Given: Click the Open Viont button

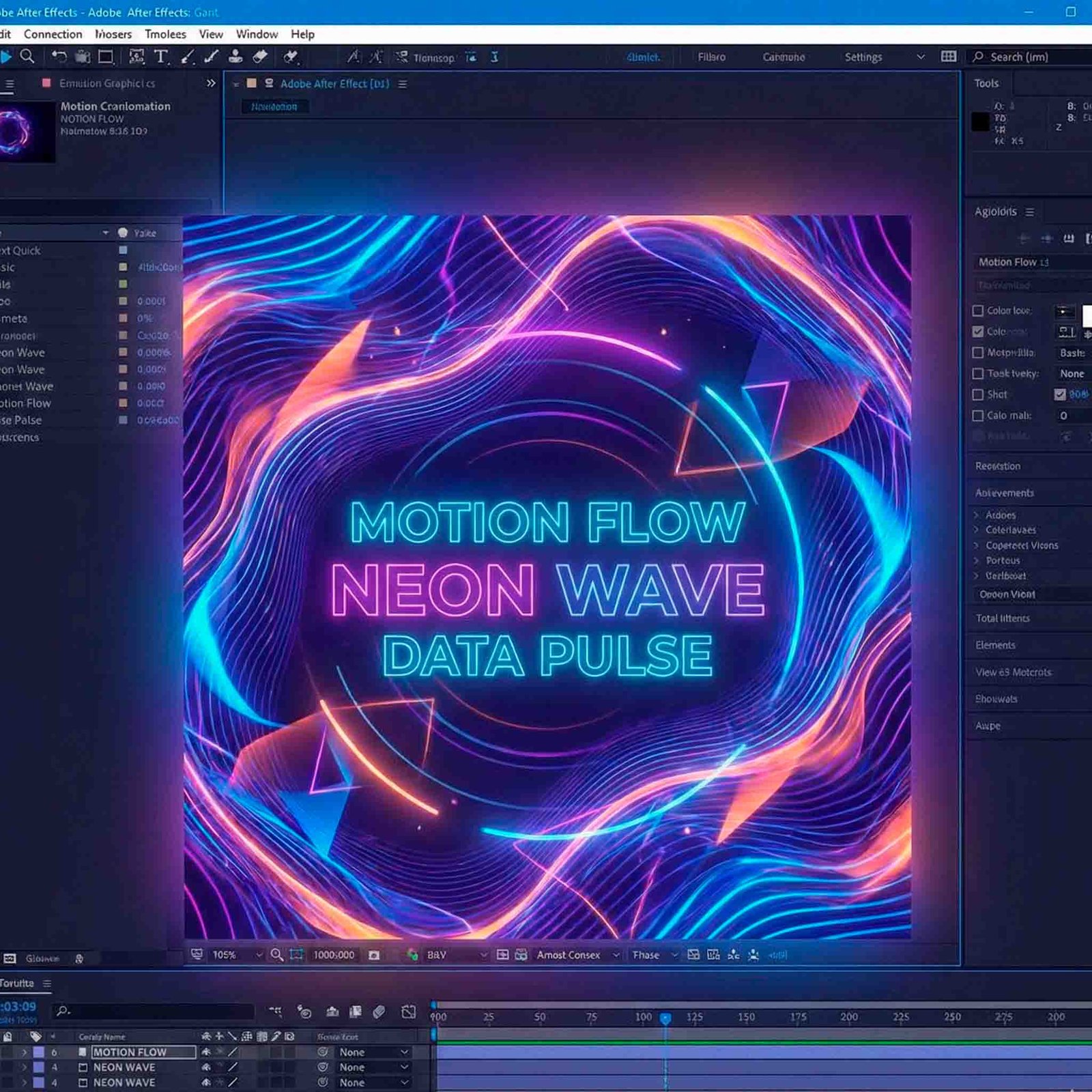Looking at the screenshot, I should point(1007,594).
